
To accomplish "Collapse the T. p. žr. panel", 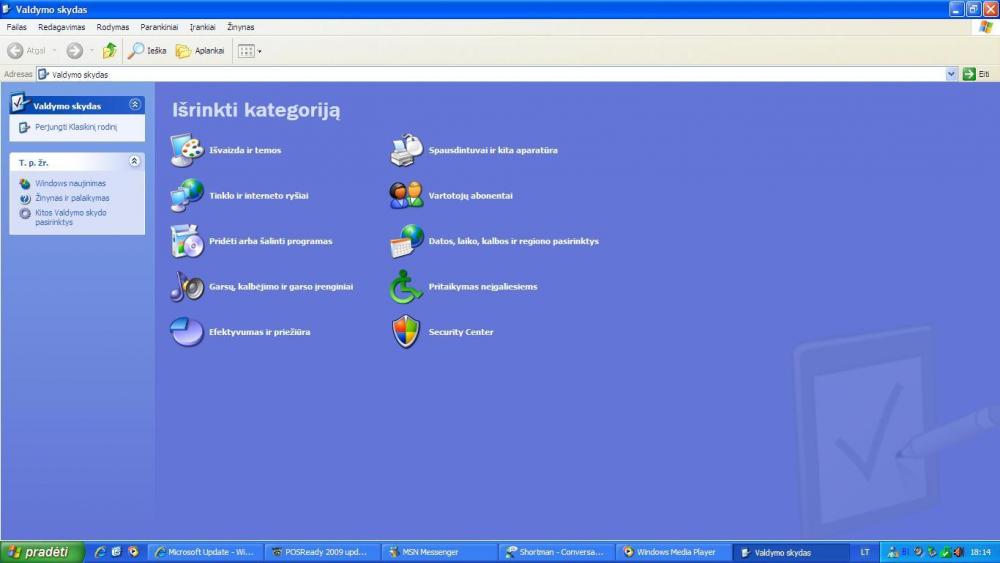I will coord(135,161).
